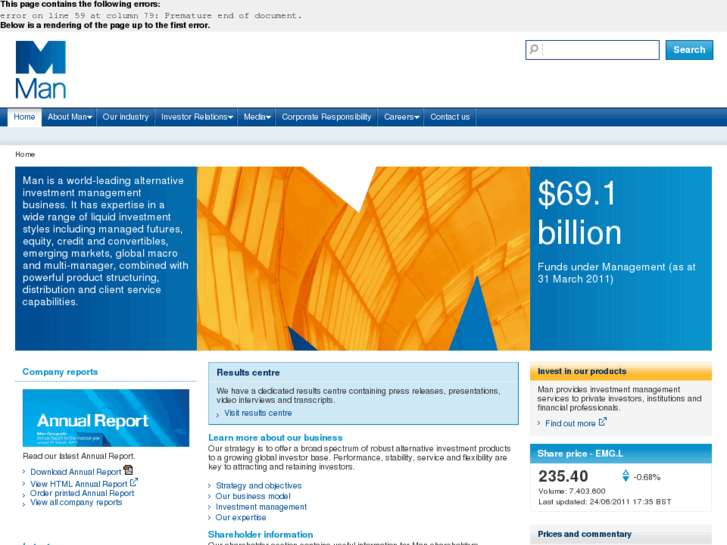This screenshot has width=727, height=545.
Task: Click external link icon beside View HTML Annual Report
Action: pos(134,482)
